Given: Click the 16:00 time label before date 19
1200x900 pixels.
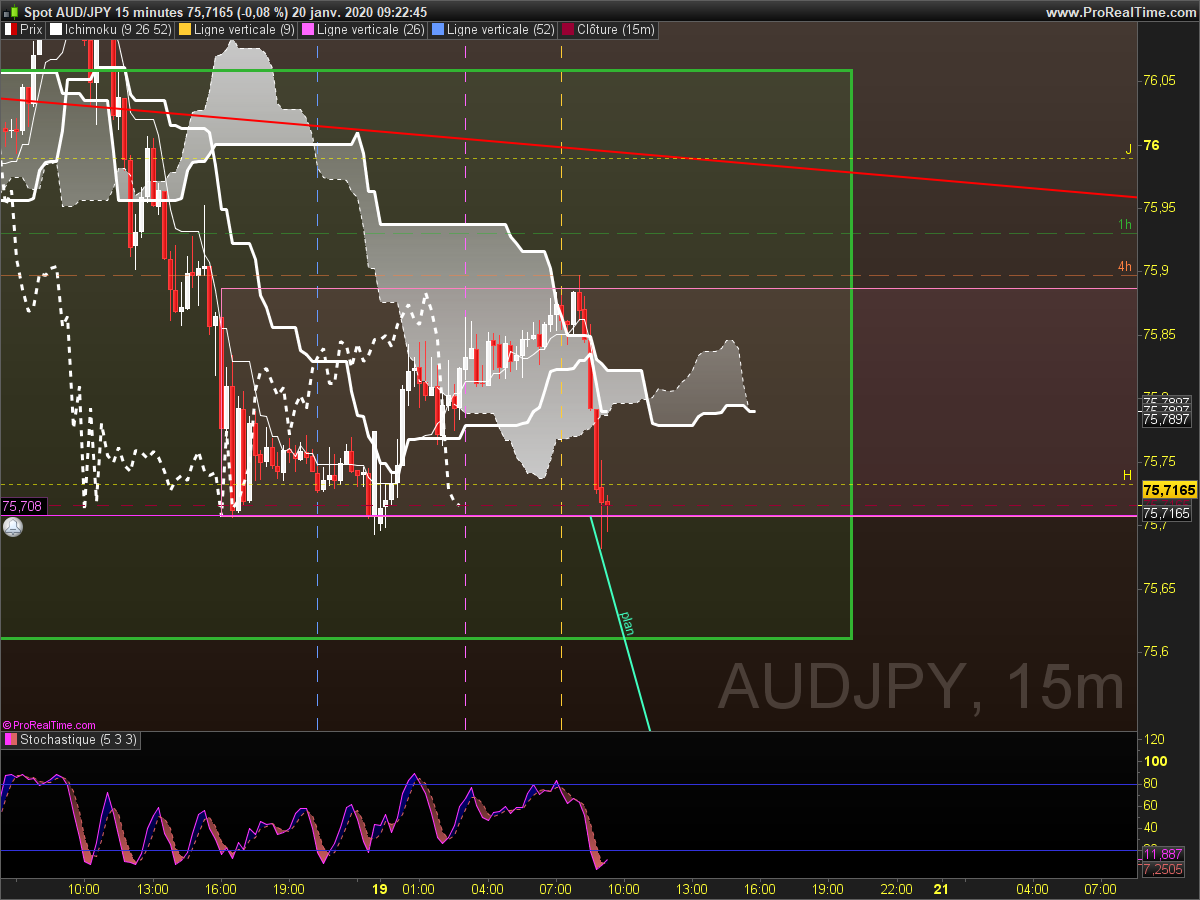Looking at the screenshot, I should tap(221, 889).
